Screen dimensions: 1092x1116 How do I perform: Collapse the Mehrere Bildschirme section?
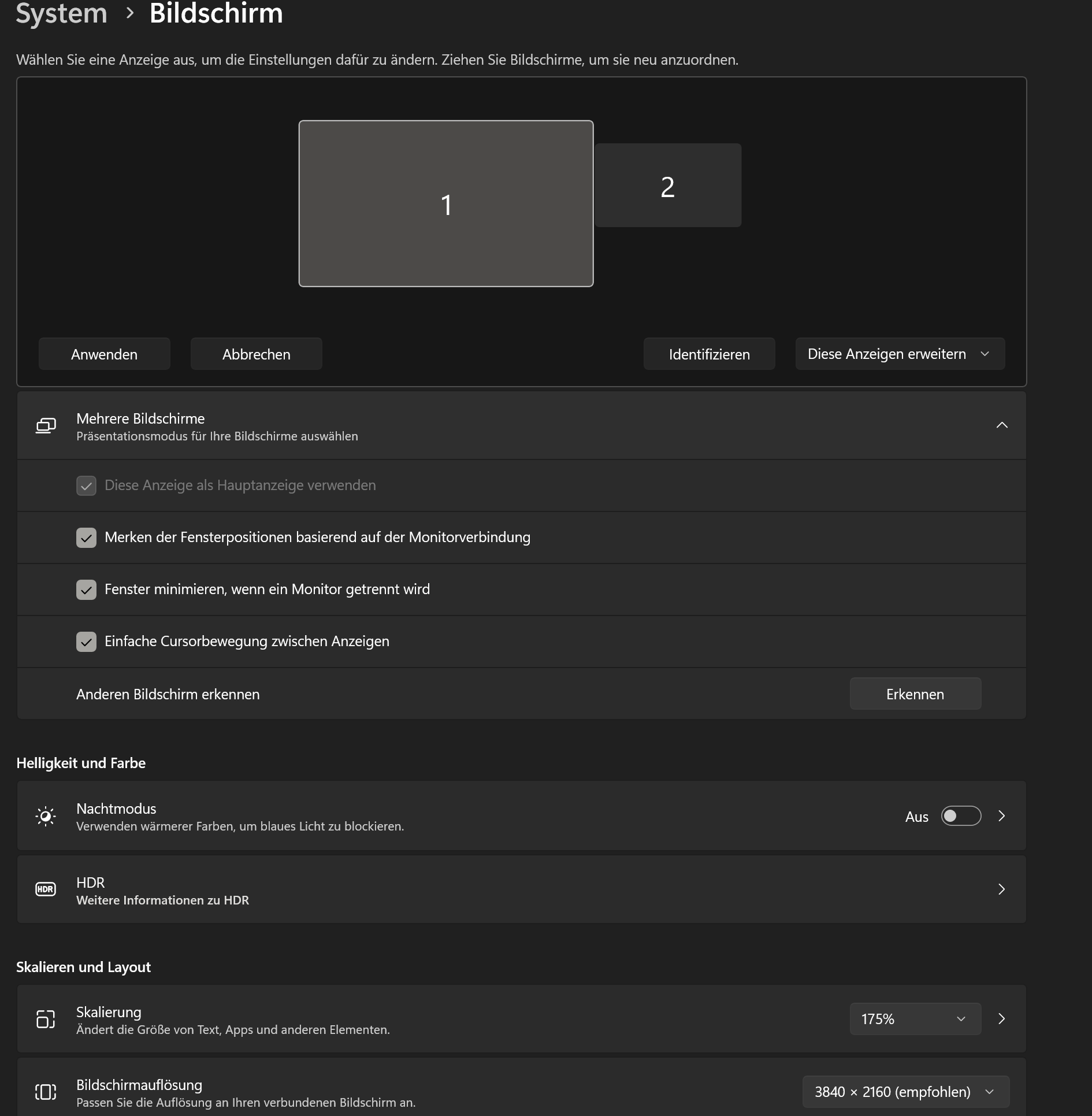(1002, 425)
